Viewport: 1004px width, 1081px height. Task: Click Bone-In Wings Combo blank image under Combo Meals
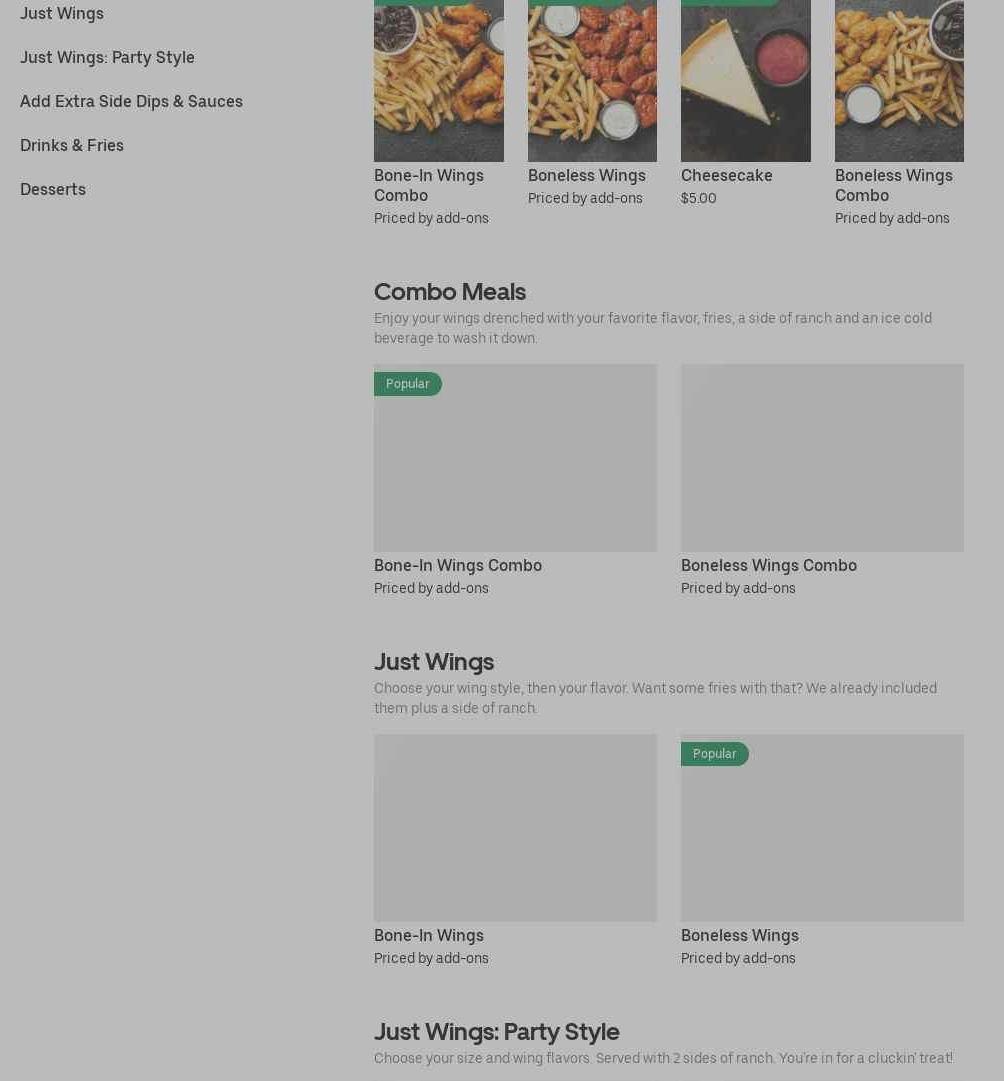515,458
